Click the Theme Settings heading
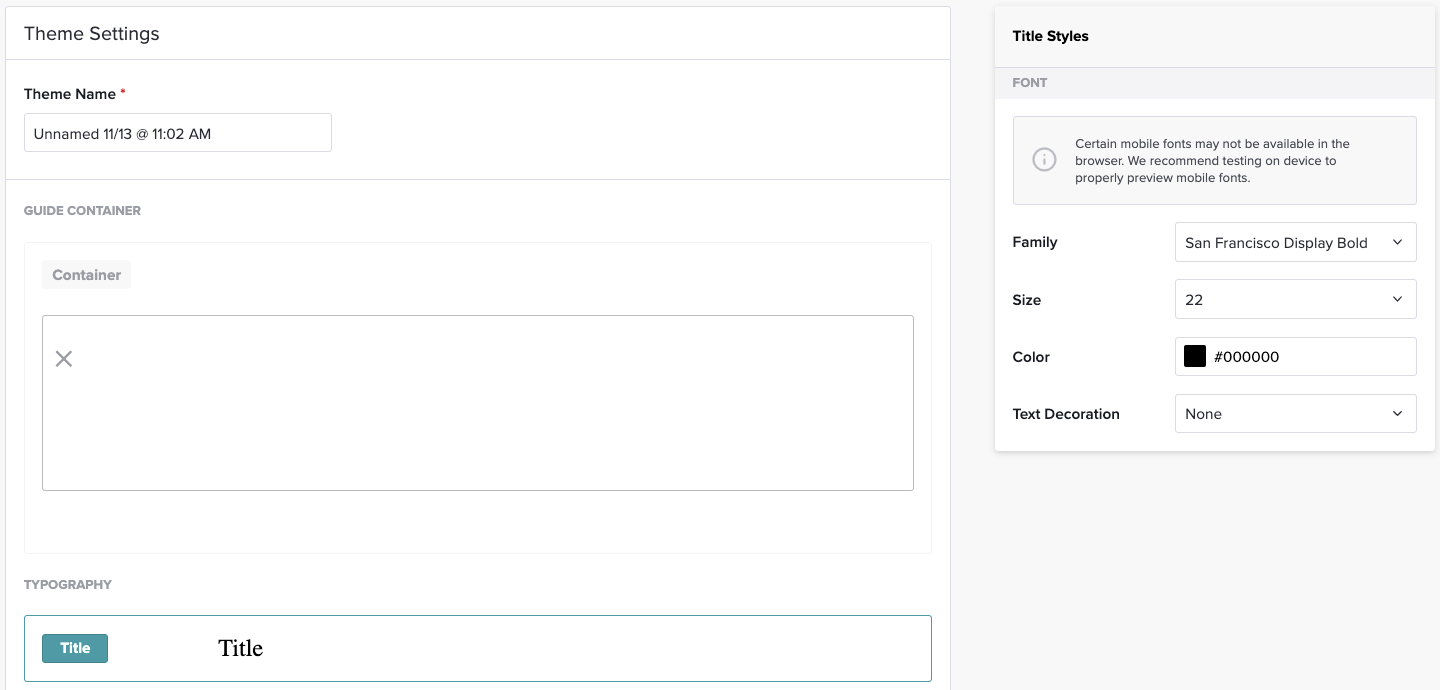The image size is (1440, 690). point(92,34)
